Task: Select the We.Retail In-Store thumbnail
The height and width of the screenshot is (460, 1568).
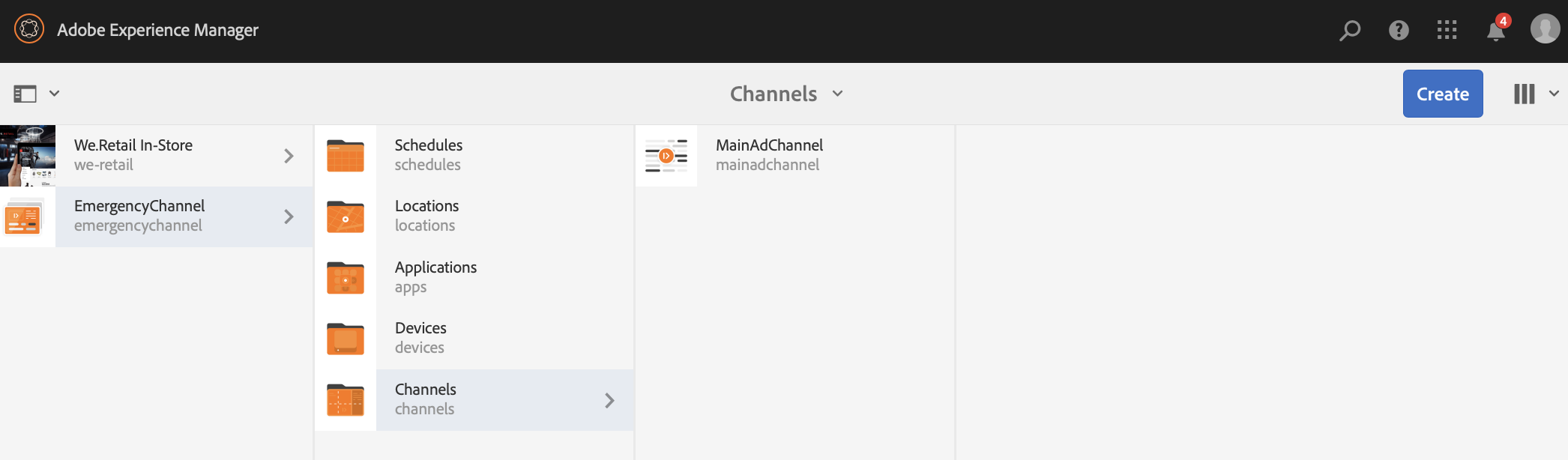Action: 28,156
